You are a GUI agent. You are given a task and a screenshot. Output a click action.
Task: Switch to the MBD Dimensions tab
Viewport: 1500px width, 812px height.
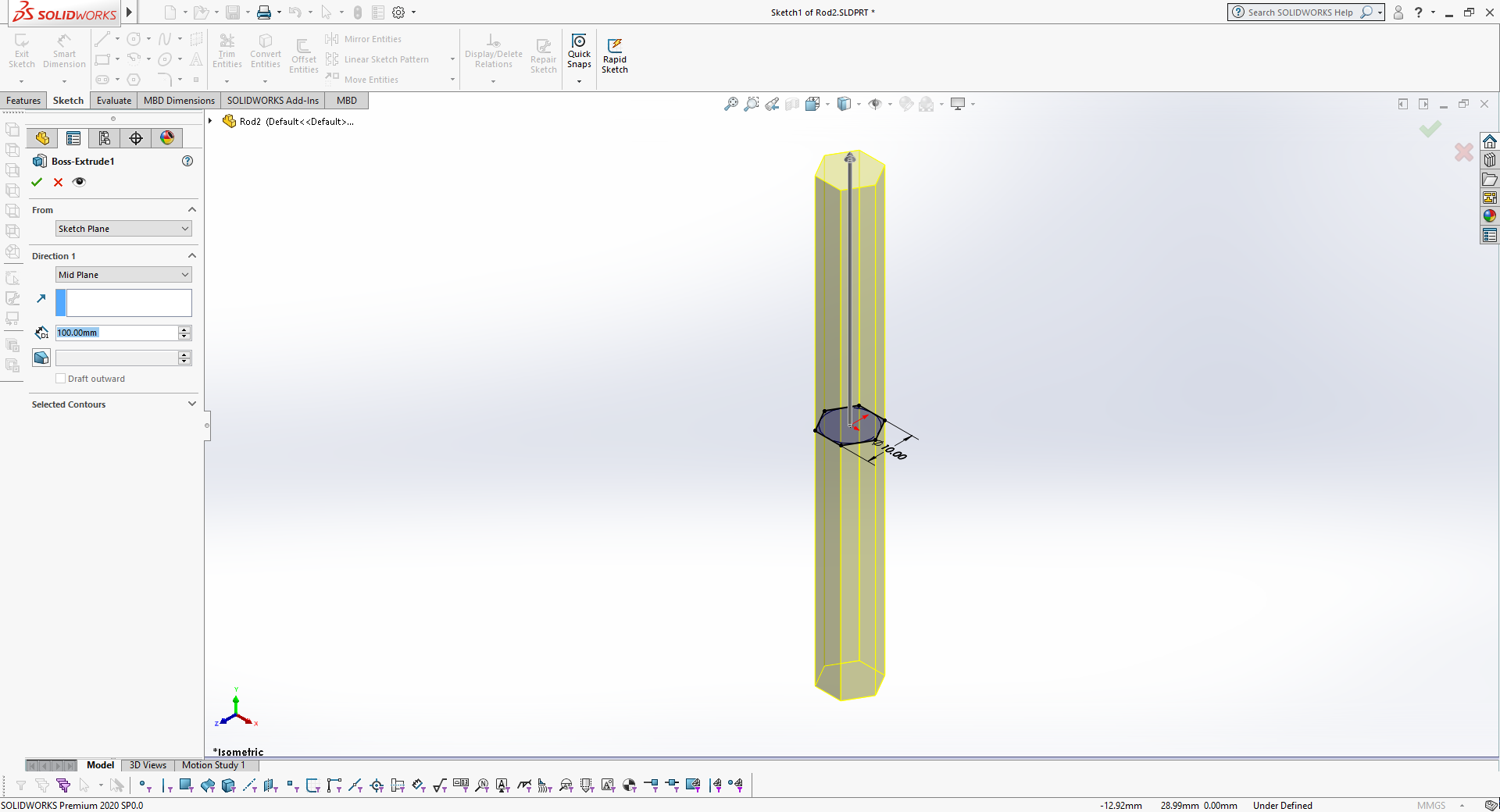179,101
